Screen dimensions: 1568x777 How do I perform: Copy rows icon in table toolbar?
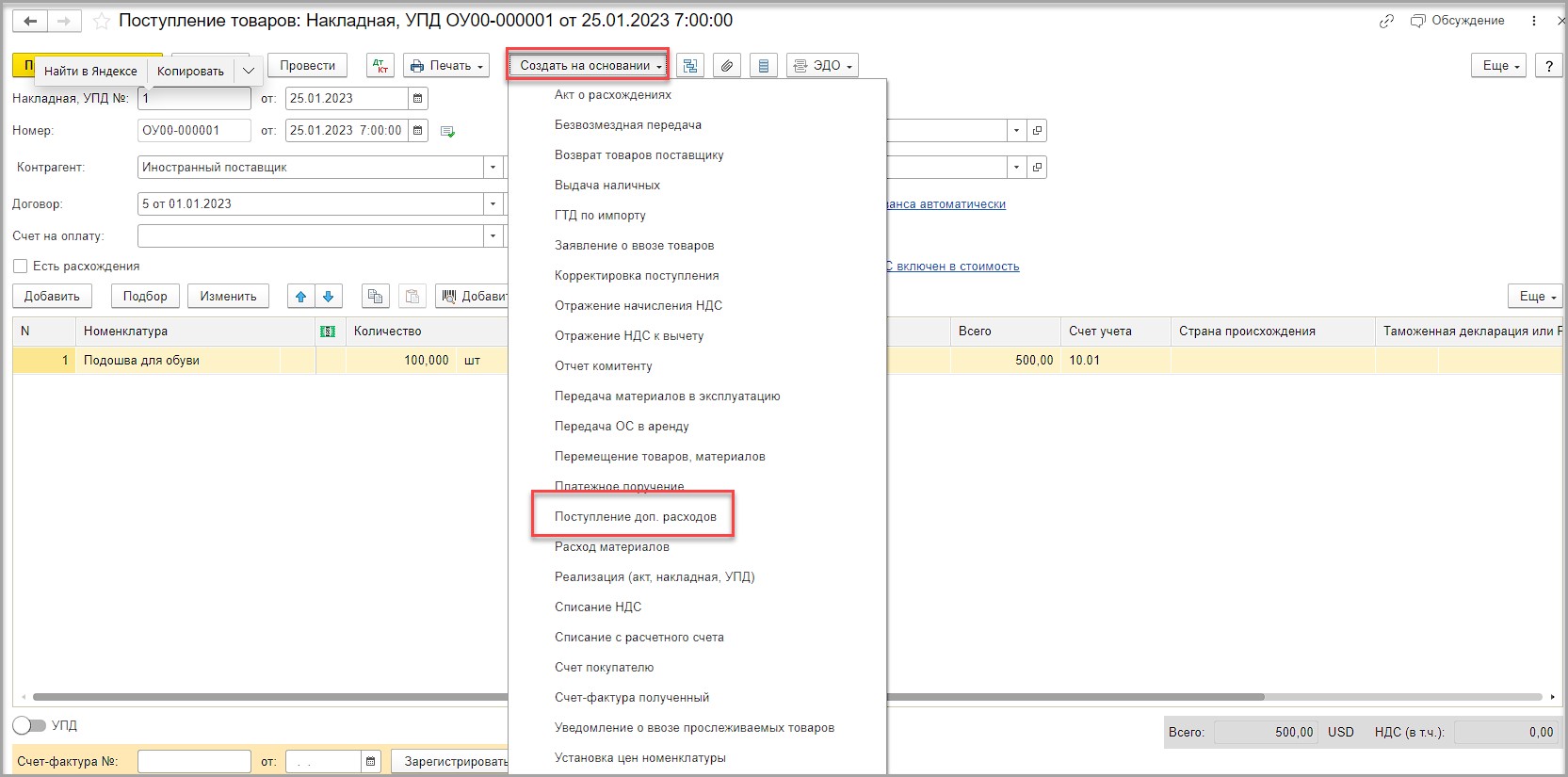375,296
